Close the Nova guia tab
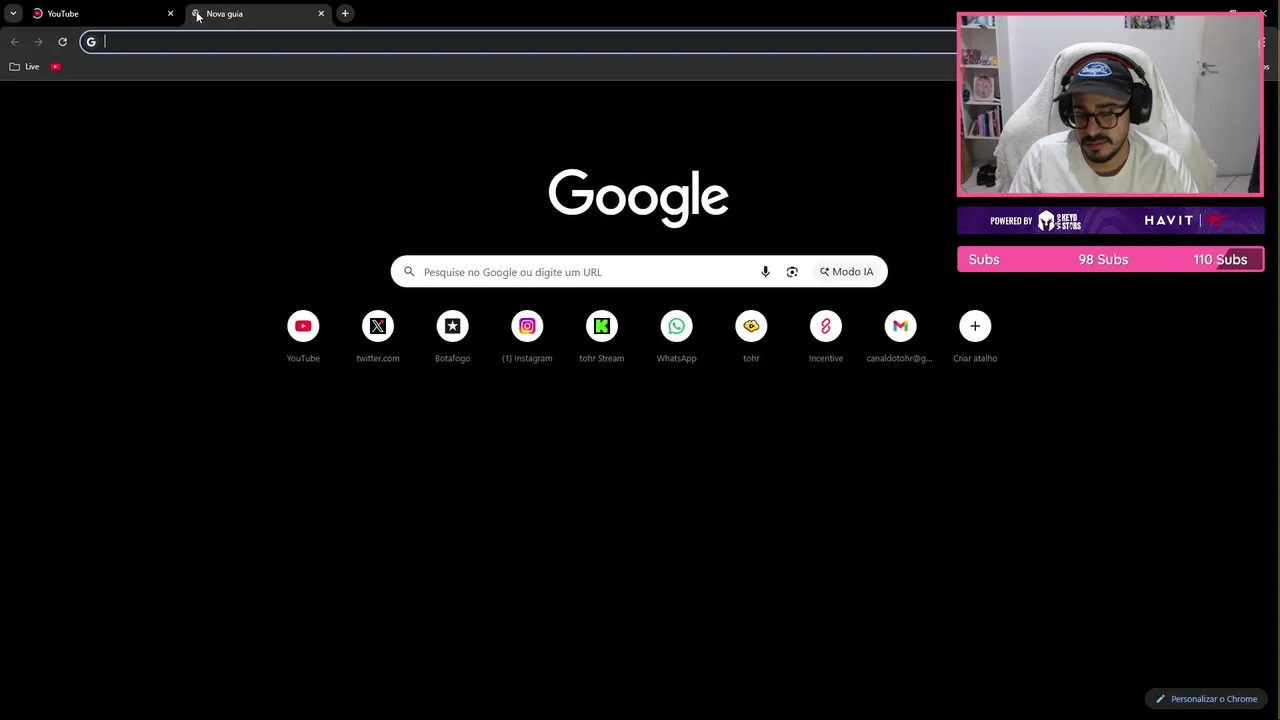This screenshot has height=720, width=1280. 321,14
